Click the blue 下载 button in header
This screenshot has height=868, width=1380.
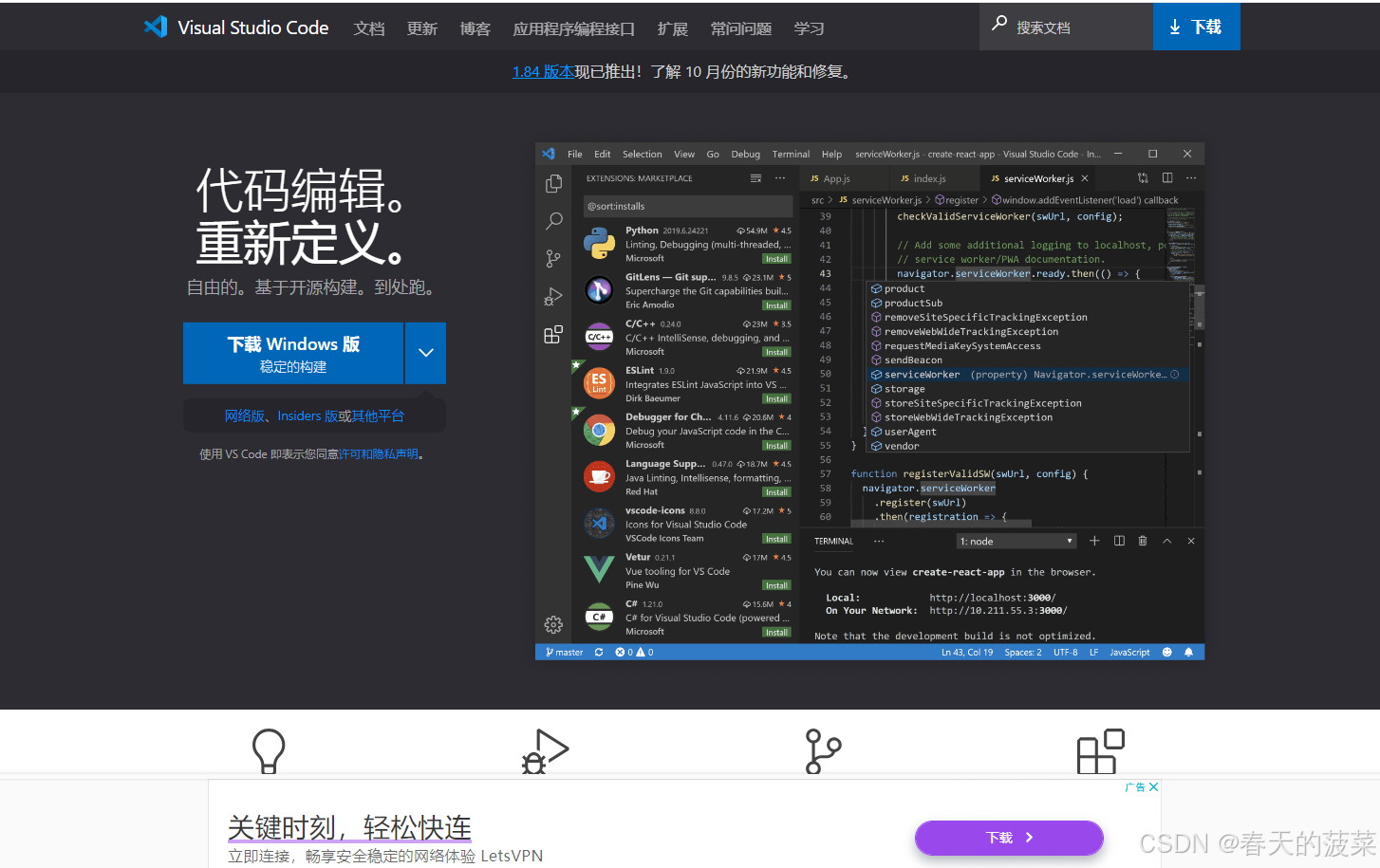(1196, 27)
